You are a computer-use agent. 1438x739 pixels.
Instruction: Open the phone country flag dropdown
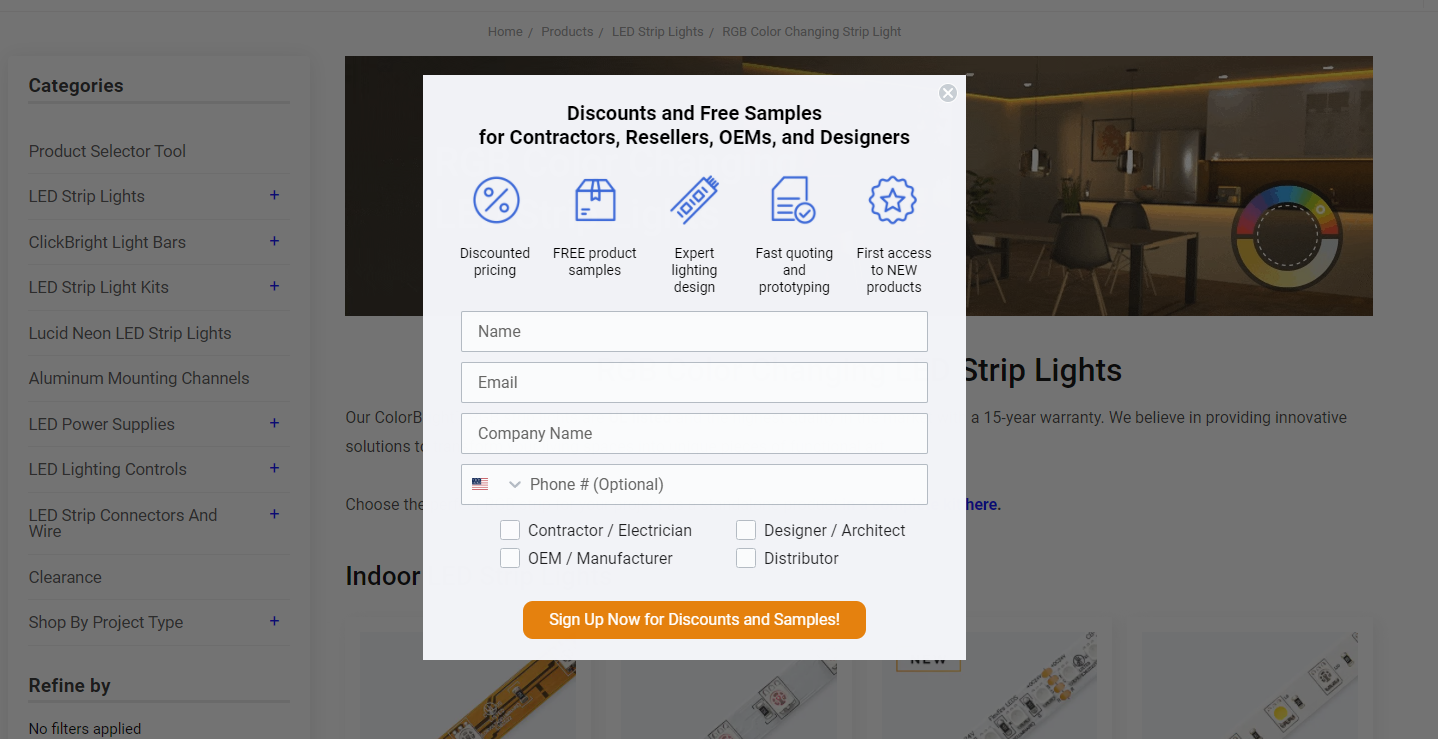(496, 484)
